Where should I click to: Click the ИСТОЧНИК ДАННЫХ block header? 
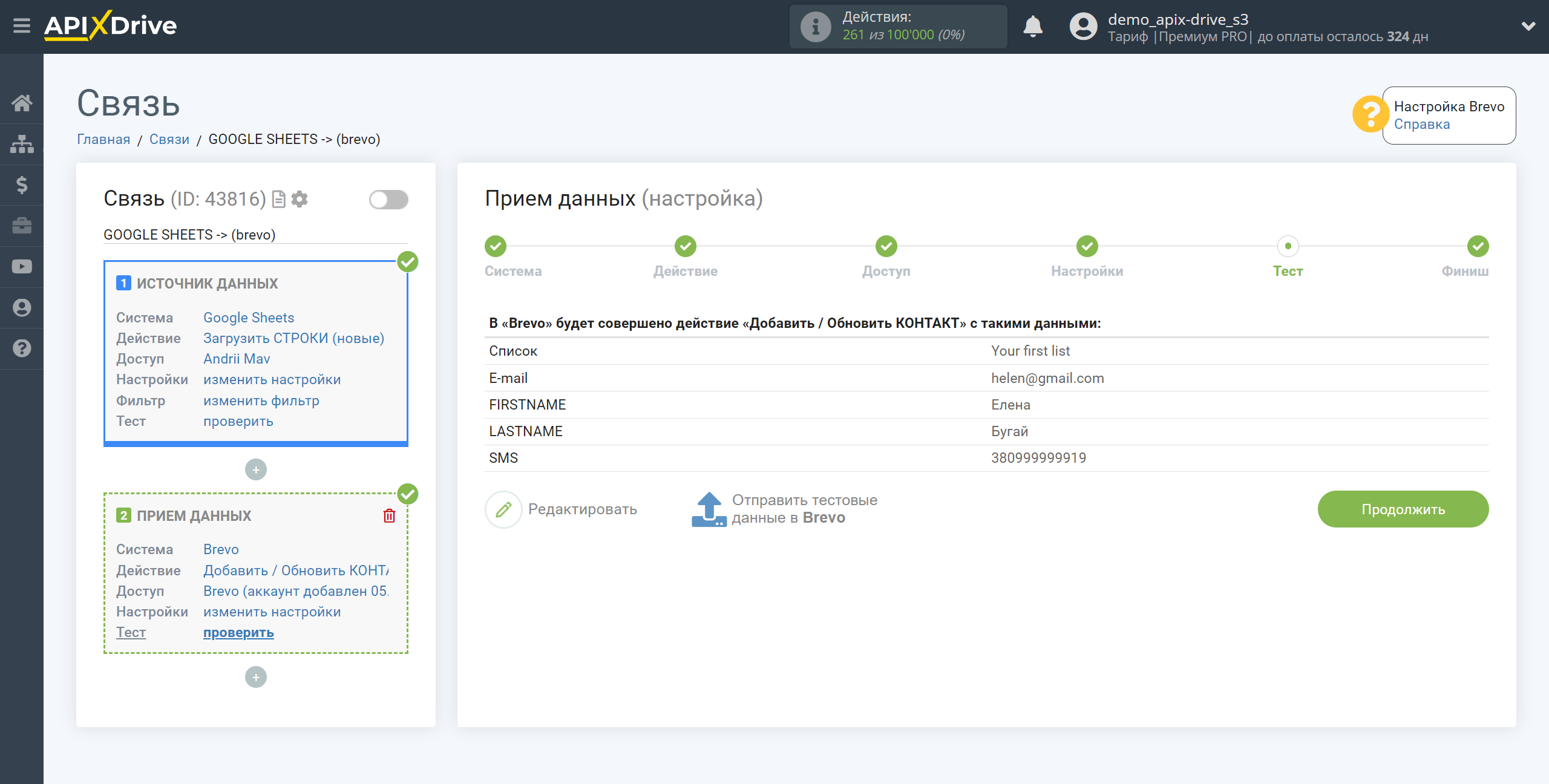pos(207,284)
